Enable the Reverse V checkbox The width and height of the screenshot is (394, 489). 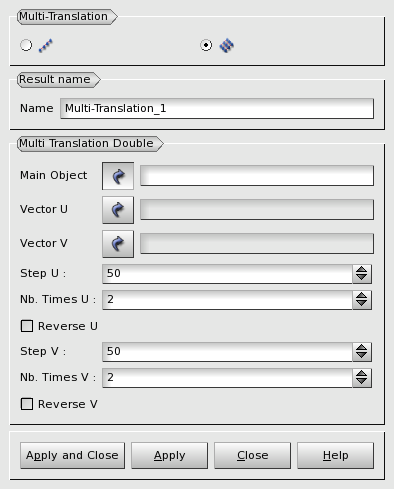pyautogui.click(x=27, y=404)
